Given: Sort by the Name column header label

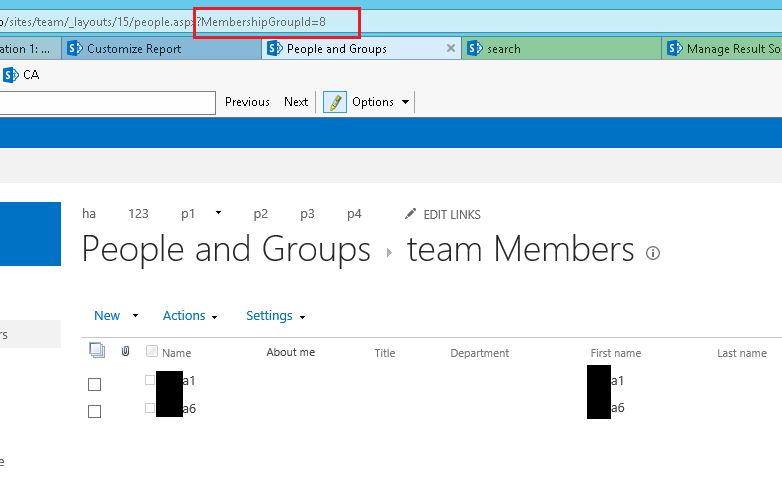Looking at the screenshot, I should (x=177, y=353).
